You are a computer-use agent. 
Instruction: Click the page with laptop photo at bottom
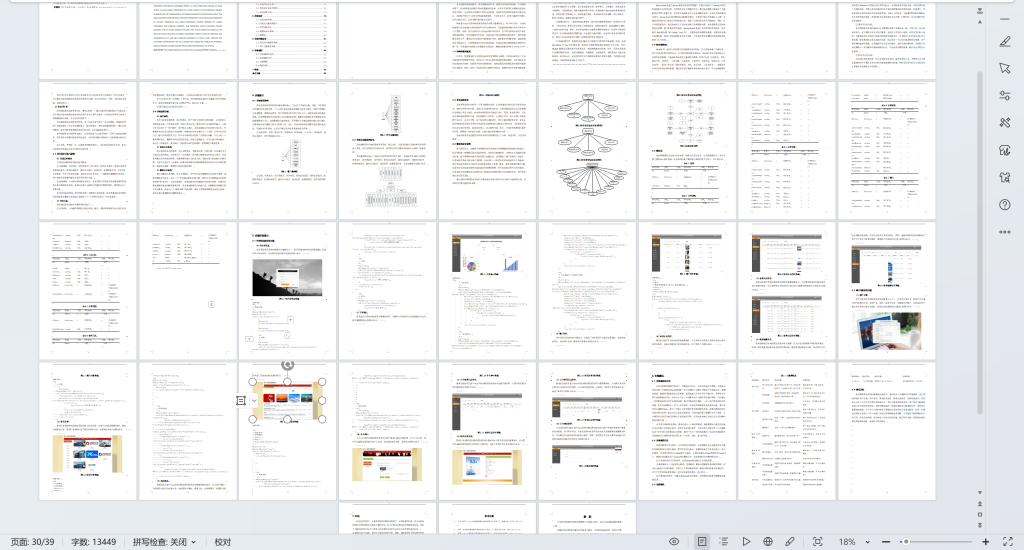point(888,290)
